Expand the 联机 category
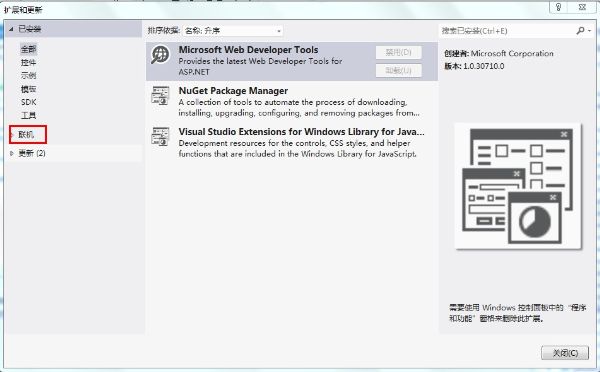This screenshot has width=600, height=372. pos(12,135)
